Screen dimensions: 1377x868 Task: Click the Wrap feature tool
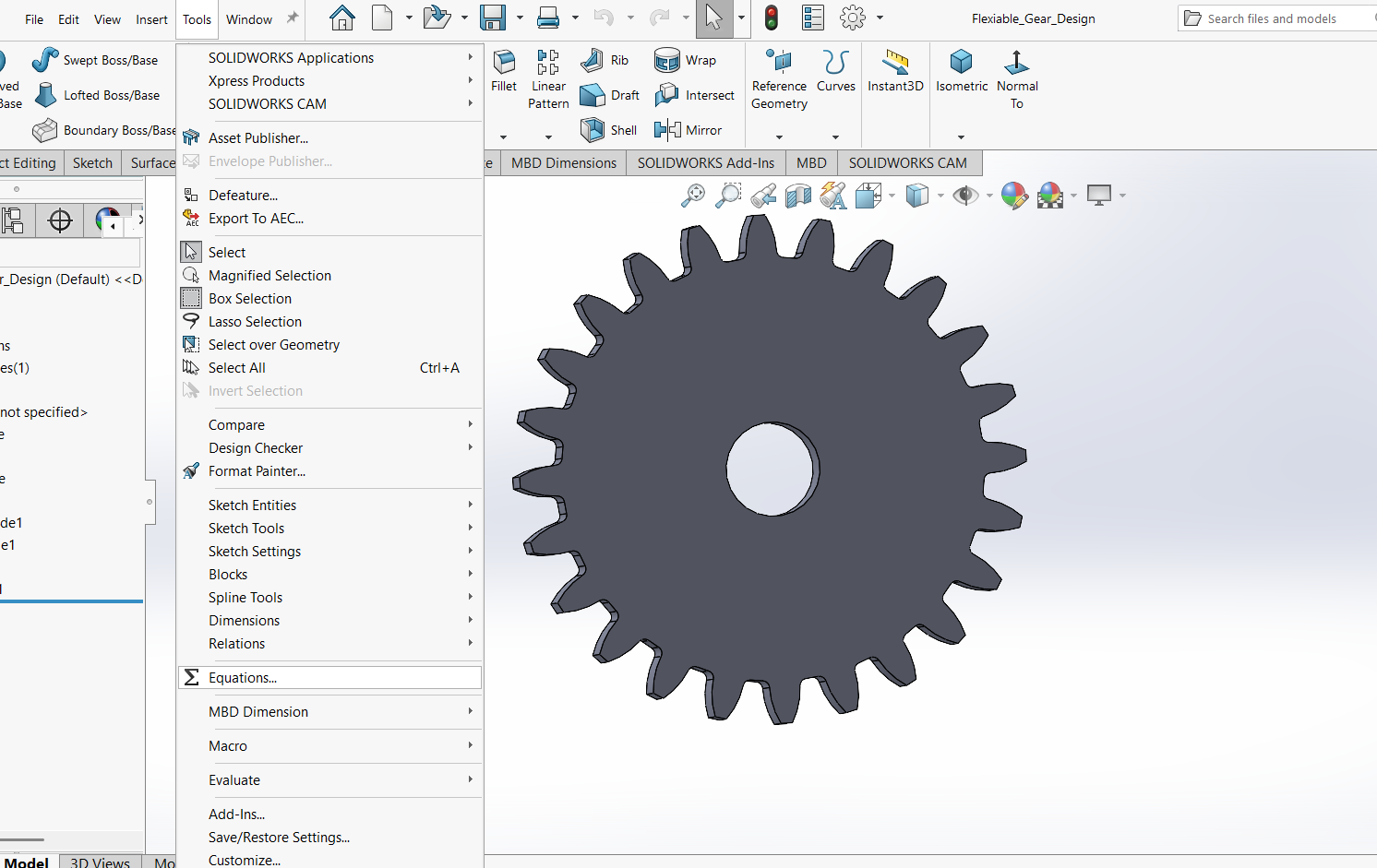[685, 60]
